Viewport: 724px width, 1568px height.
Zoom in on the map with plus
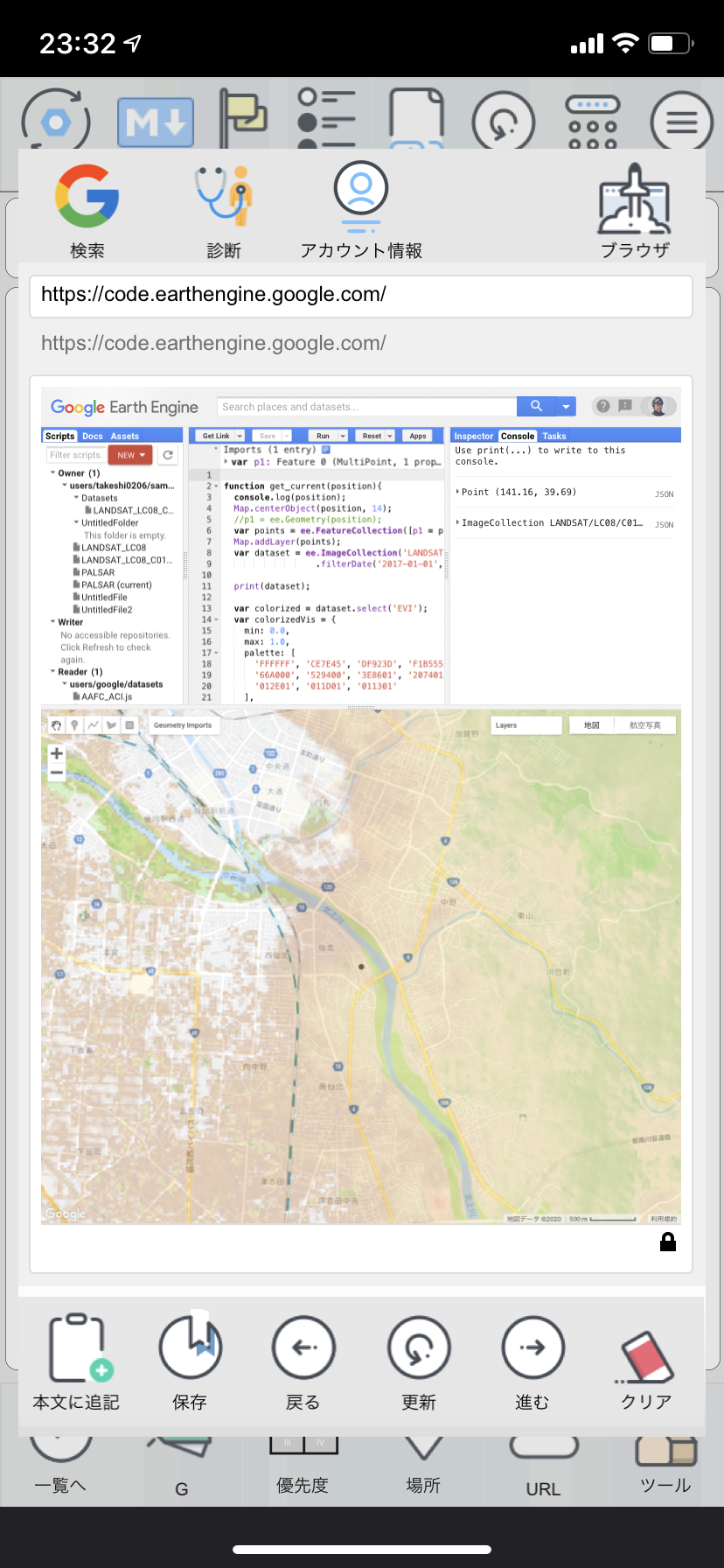click(57, 753)
